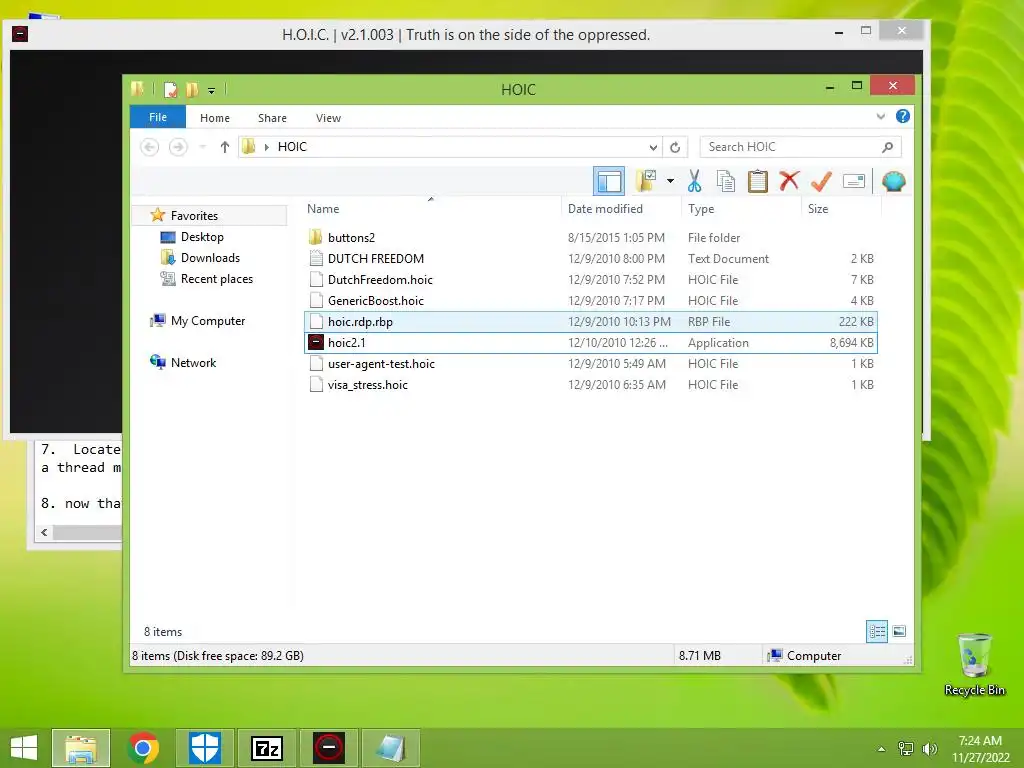Image resolution: width=1024 pixels, height=768 pixels.
Task: Click the envelope toolbar icon
Action: 854,181
